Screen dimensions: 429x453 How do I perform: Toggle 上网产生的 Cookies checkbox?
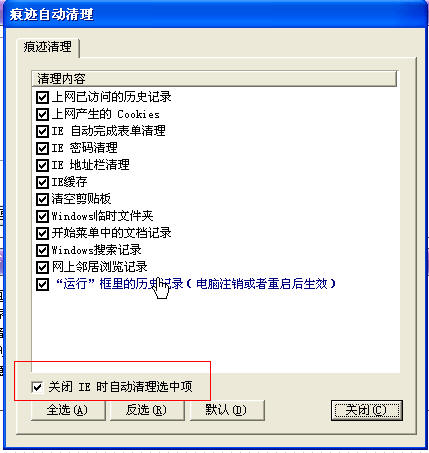coord(42,114)
